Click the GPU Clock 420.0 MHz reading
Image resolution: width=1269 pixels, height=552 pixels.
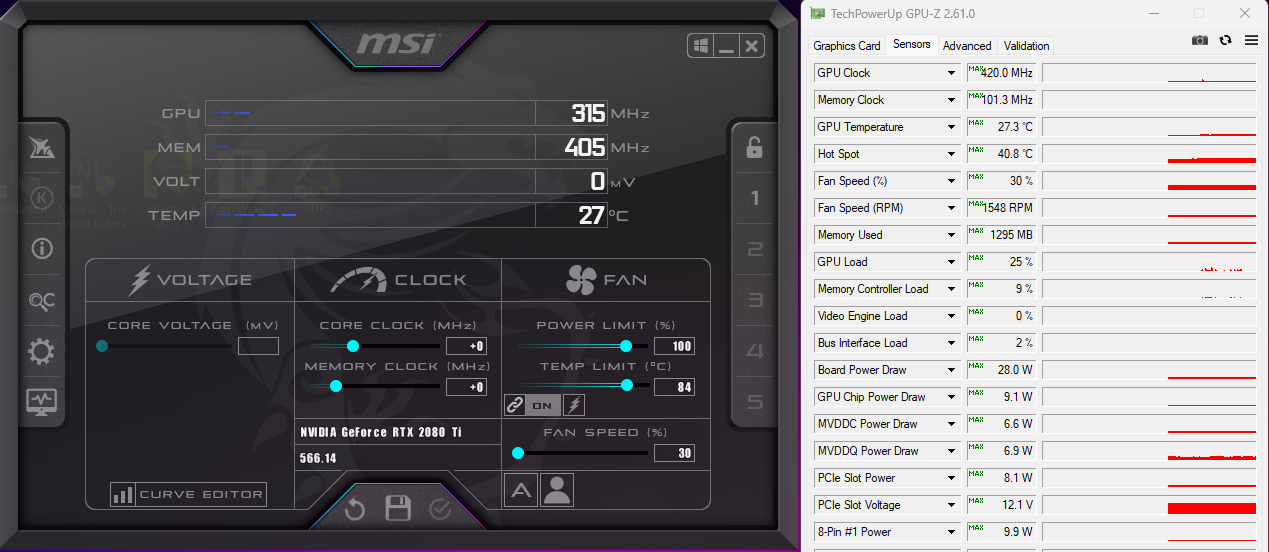(x=1001, y=73)
